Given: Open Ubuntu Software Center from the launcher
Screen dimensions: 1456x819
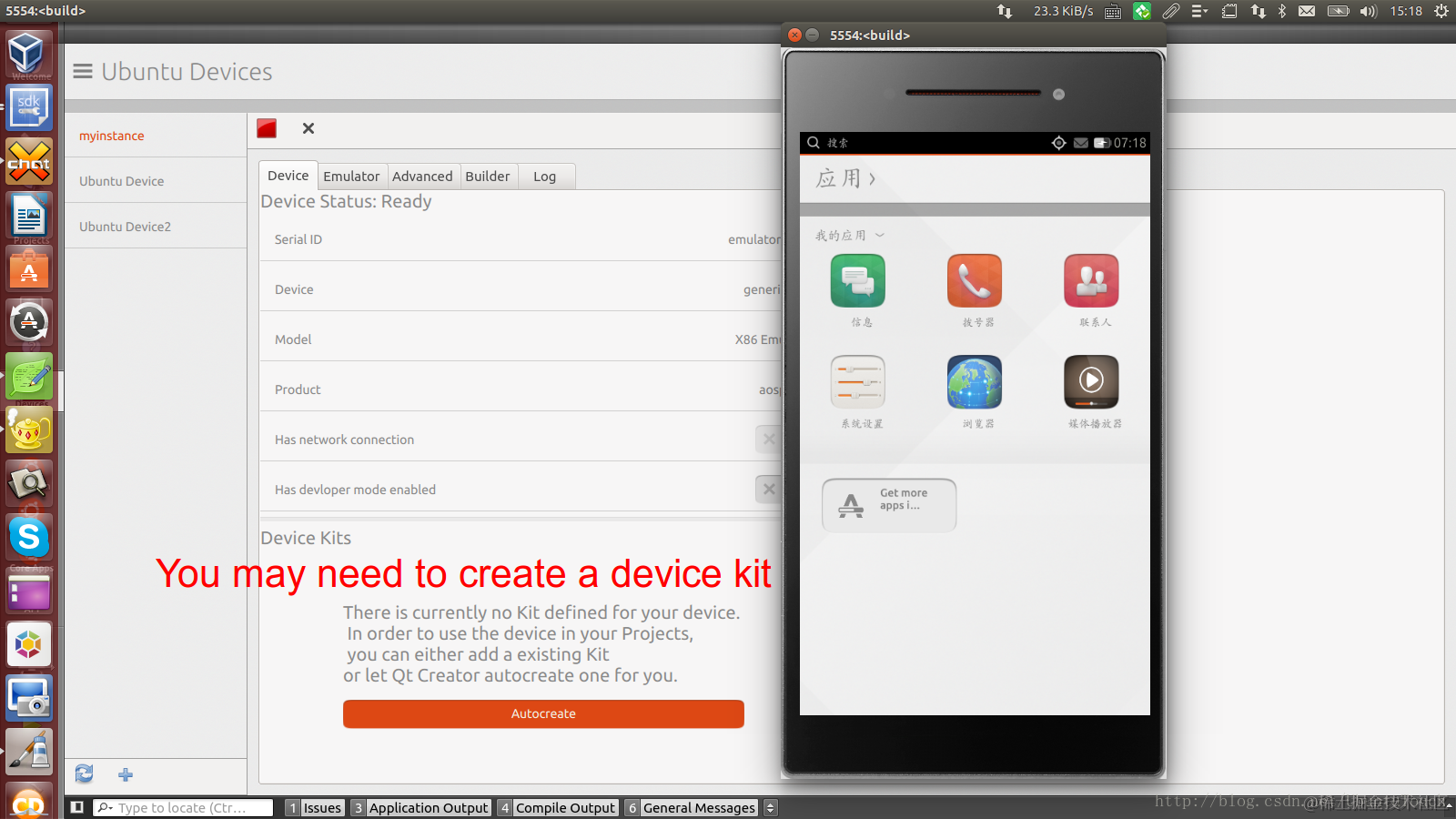Looking at the screenshot, I should click(x=29, y=269).
